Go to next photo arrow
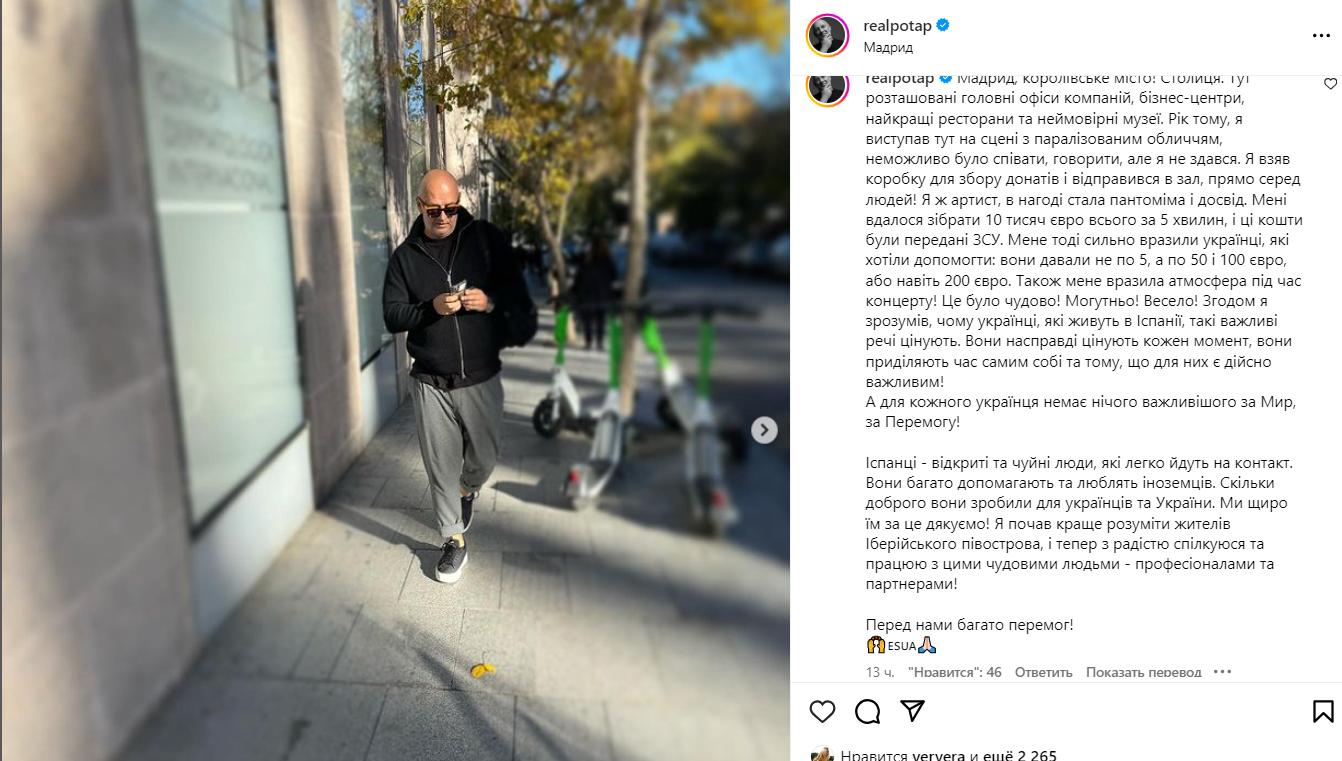The image size is (1342, 761). pos(764,430)
